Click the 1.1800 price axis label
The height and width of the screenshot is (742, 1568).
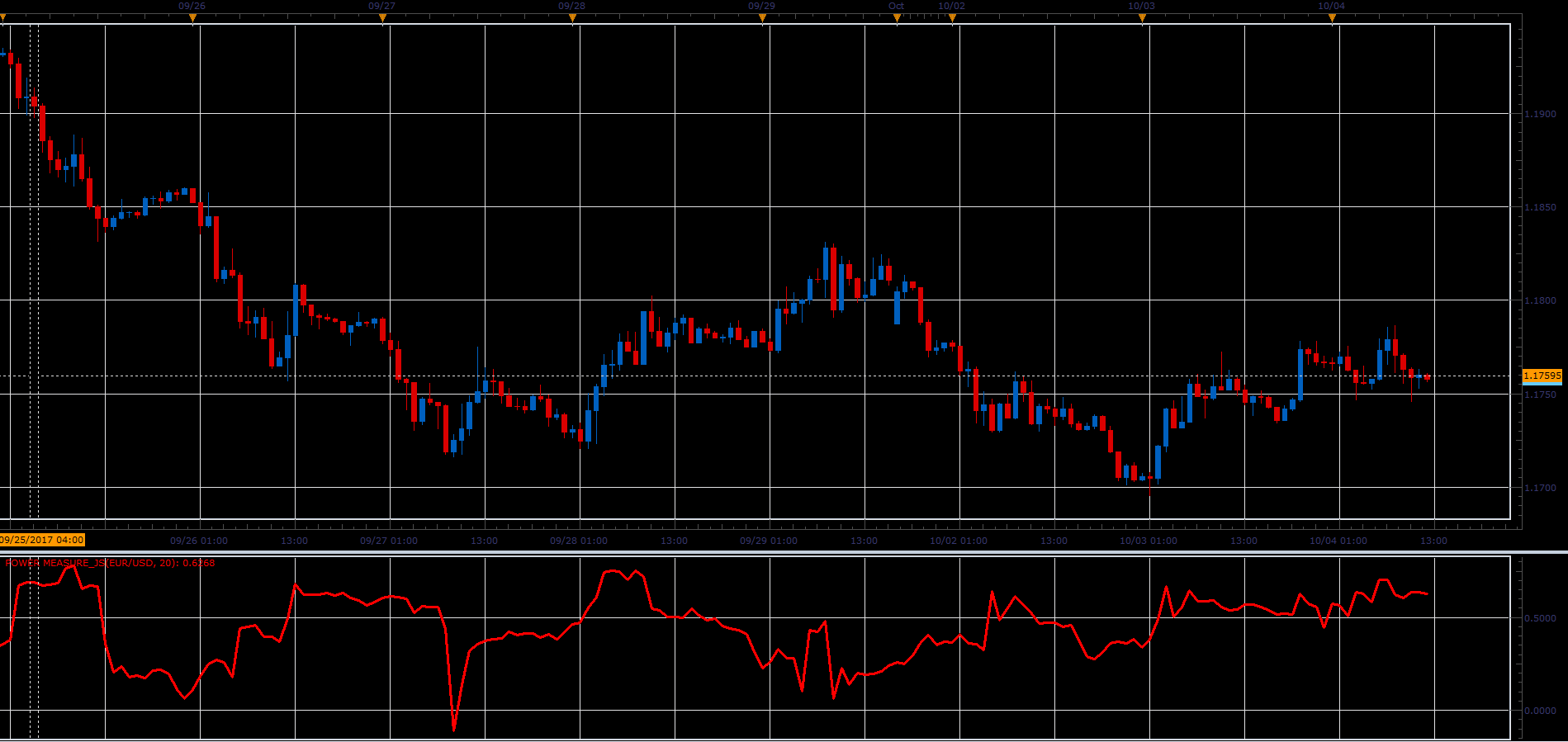(1540, 300)
